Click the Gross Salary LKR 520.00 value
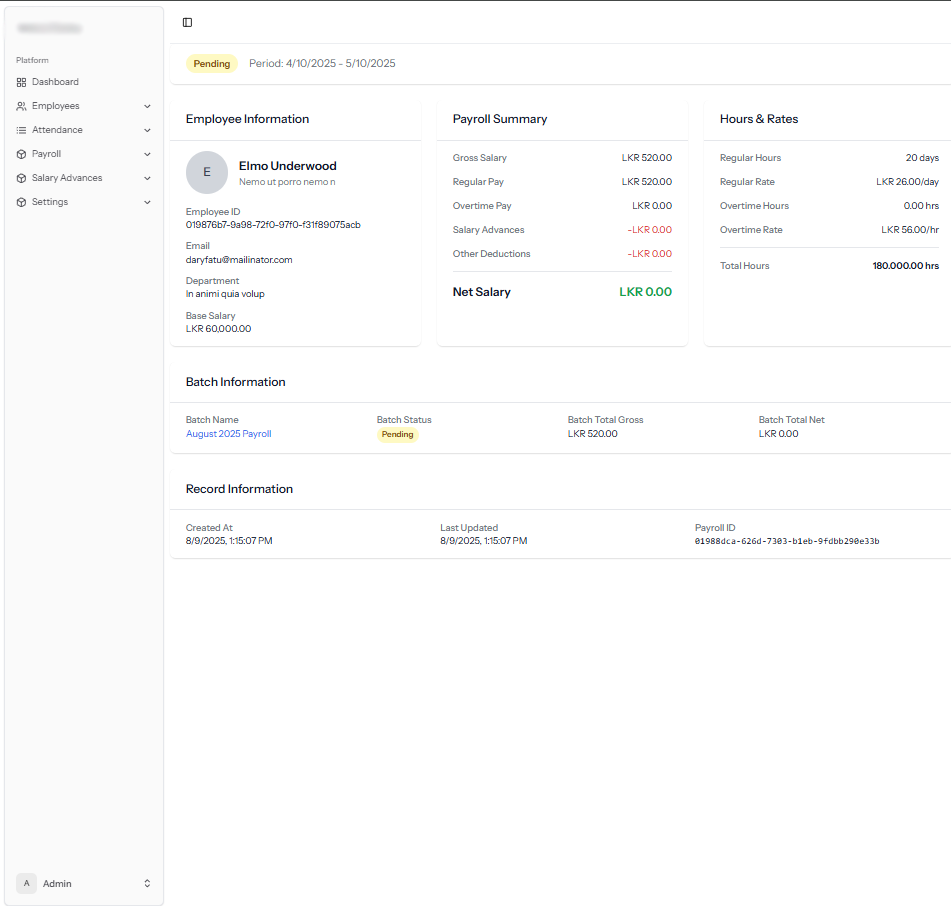The width and height of the screenshot is (951, 906). coord(647,158)
